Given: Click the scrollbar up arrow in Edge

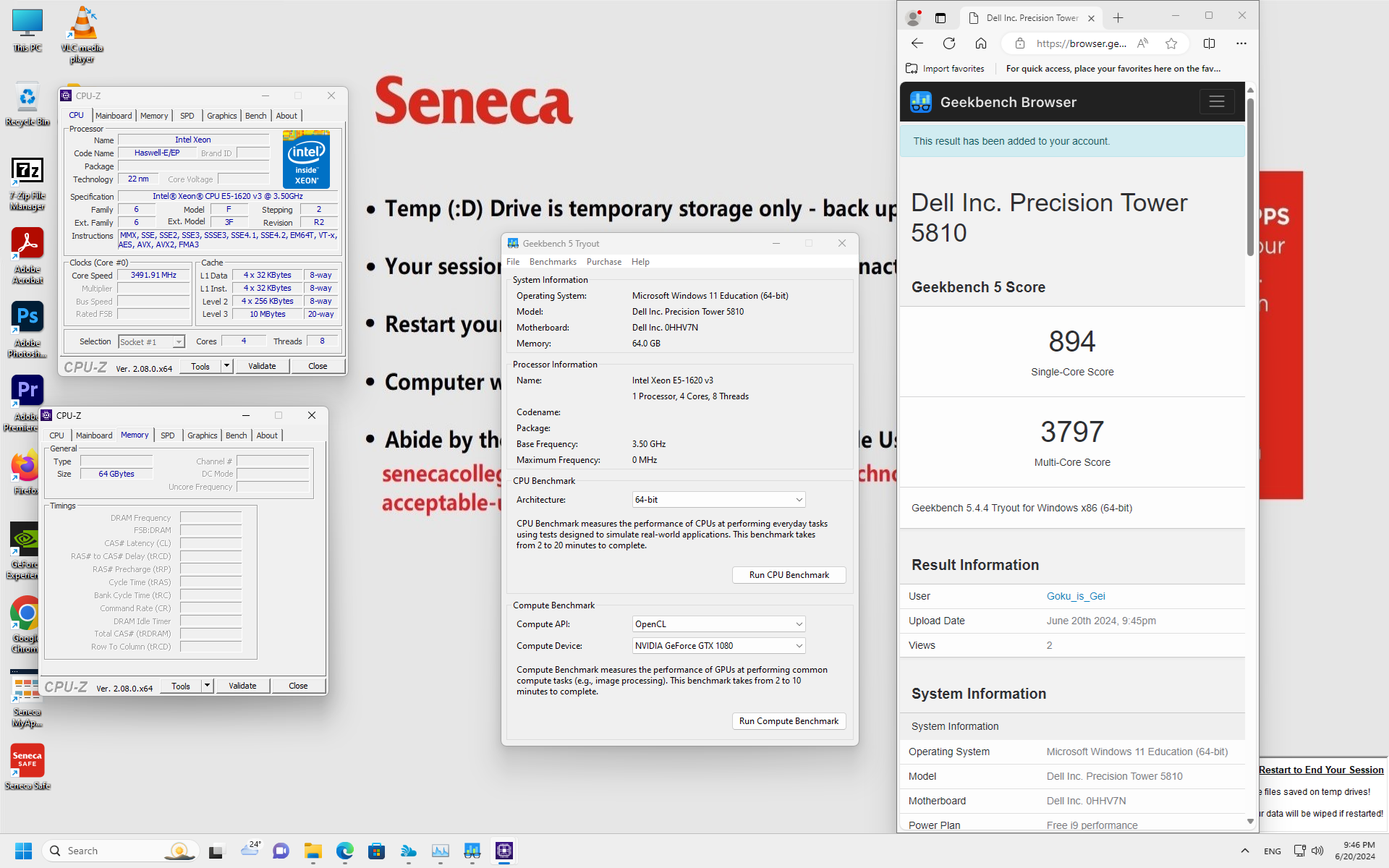Looking at the screenshot, I should pyautogui.click(x=1250, y=90).
